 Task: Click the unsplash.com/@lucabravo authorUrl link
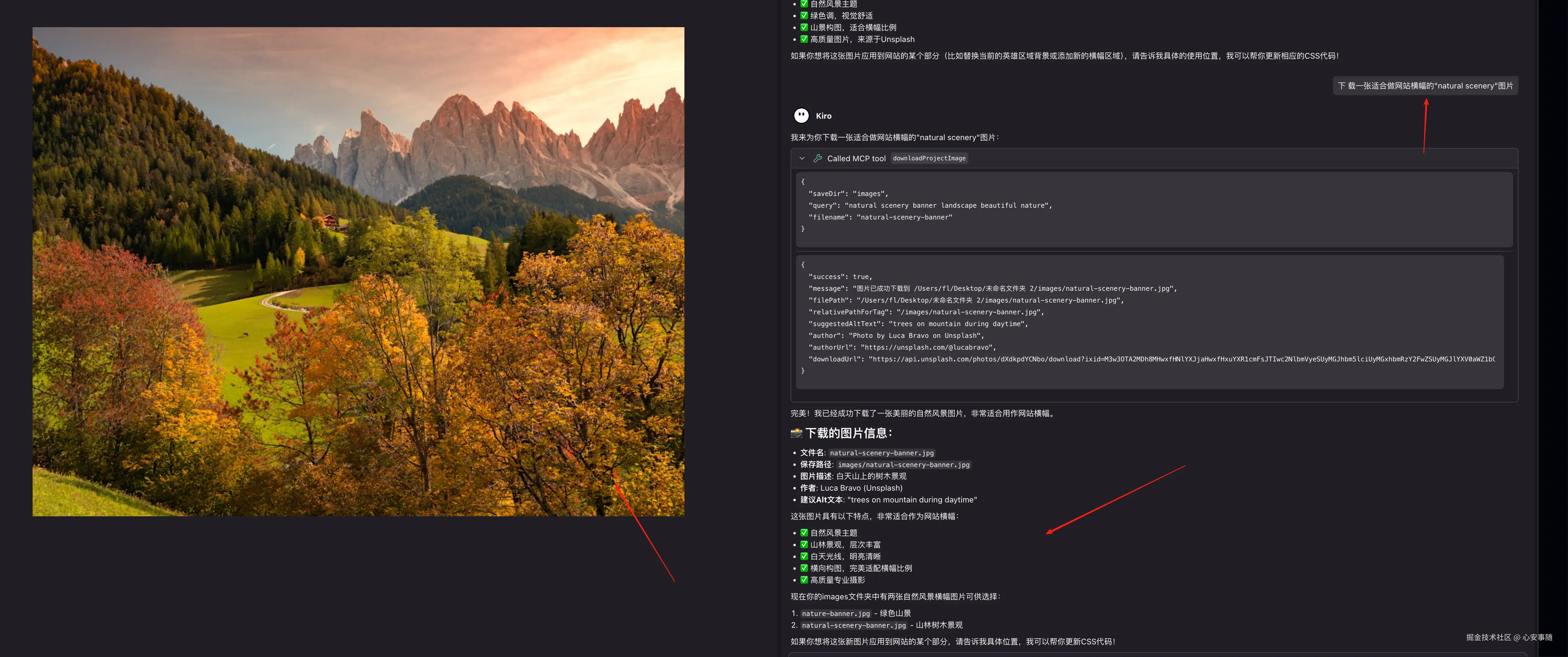coord(927,348)
